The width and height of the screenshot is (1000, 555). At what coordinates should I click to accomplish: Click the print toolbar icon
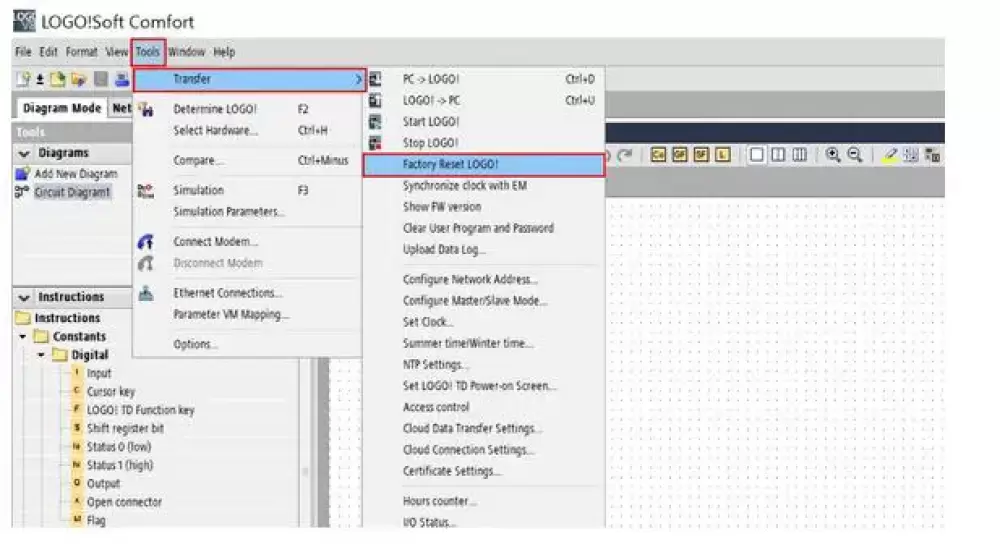pos(122,79)
